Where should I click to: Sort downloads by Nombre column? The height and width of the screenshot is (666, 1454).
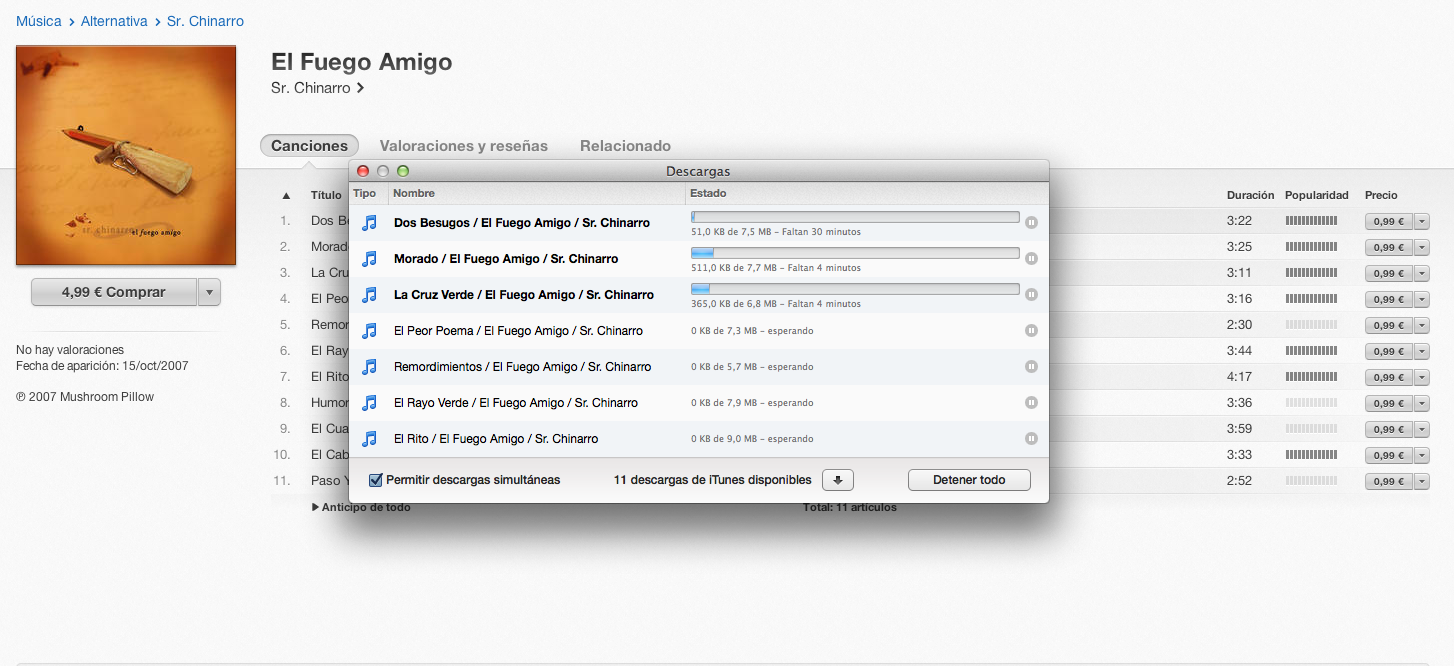coord(537,193)
